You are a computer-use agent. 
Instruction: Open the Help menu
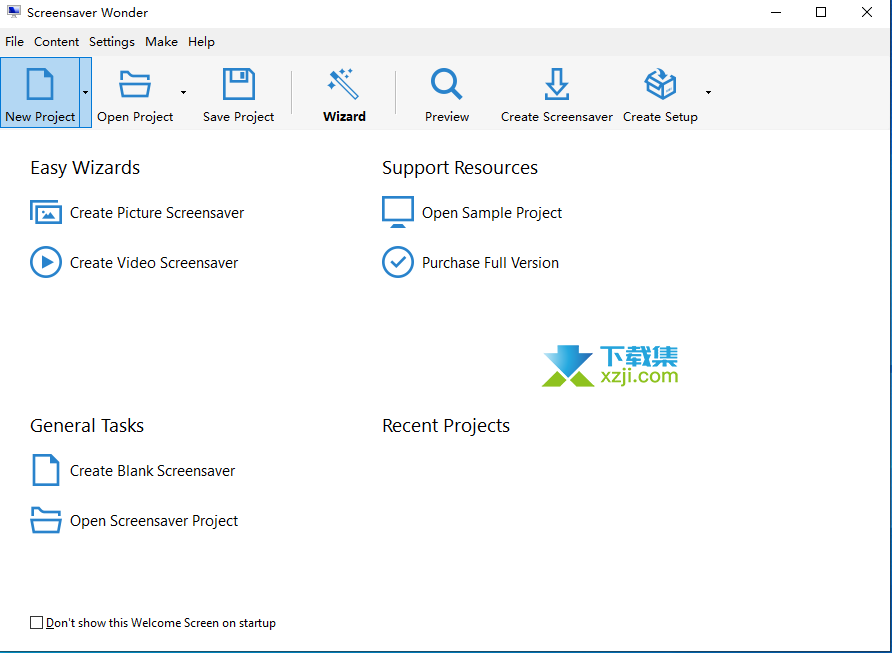[201, 42]
